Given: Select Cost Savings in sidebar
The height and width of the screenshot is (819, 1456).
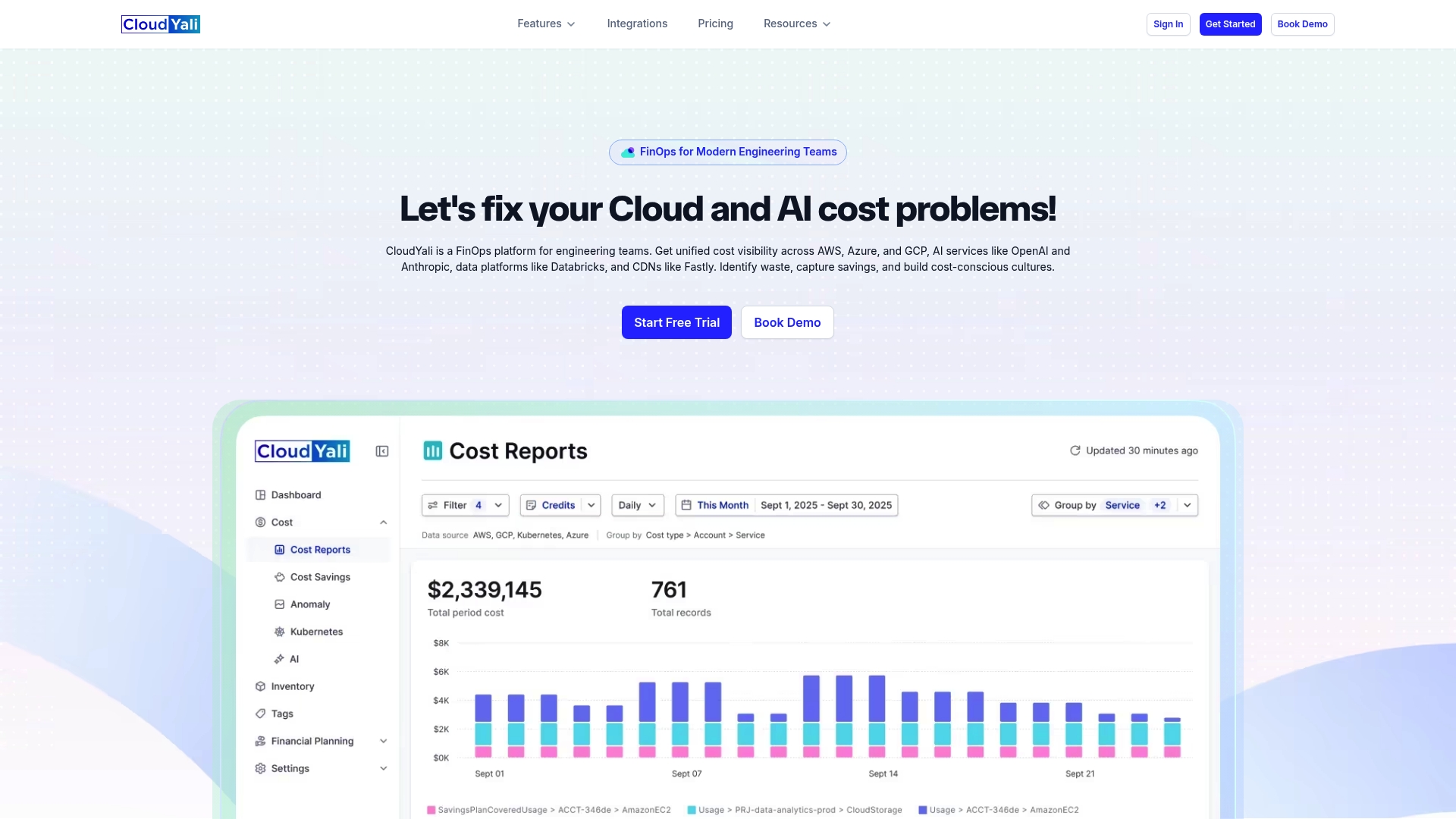Looking at the screenshot, I should point(320,577).
